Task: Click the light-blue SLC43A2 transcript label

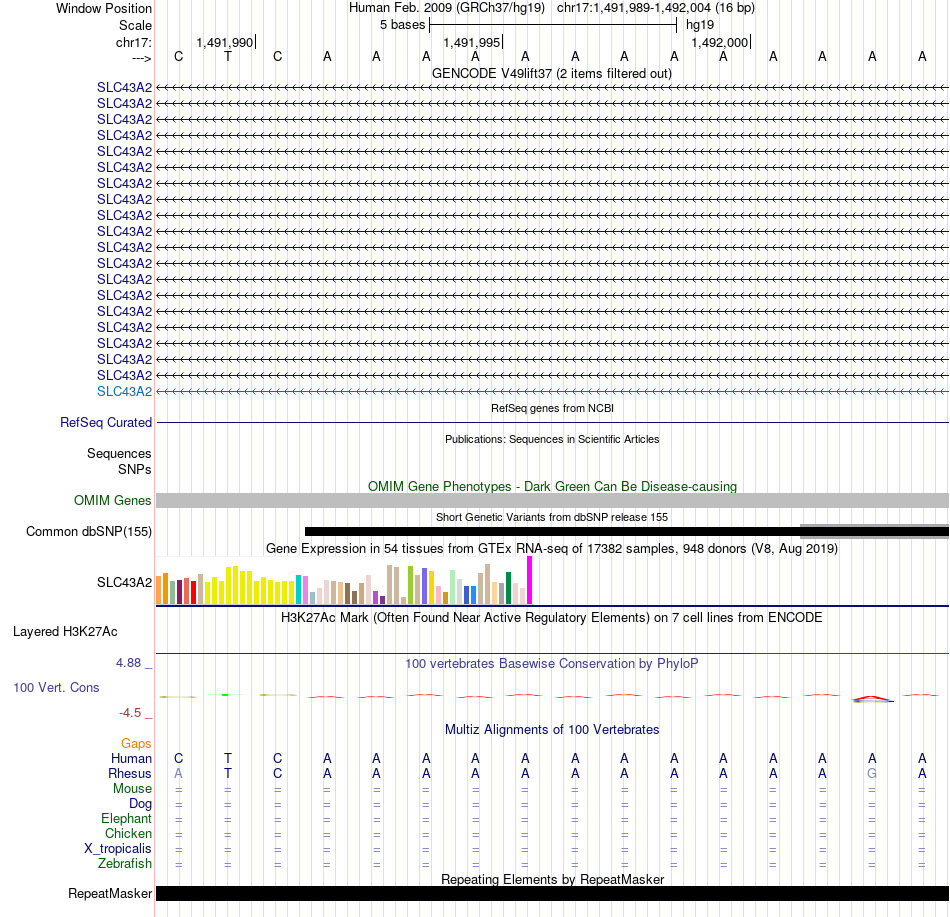Action: [x=124, y=391]
